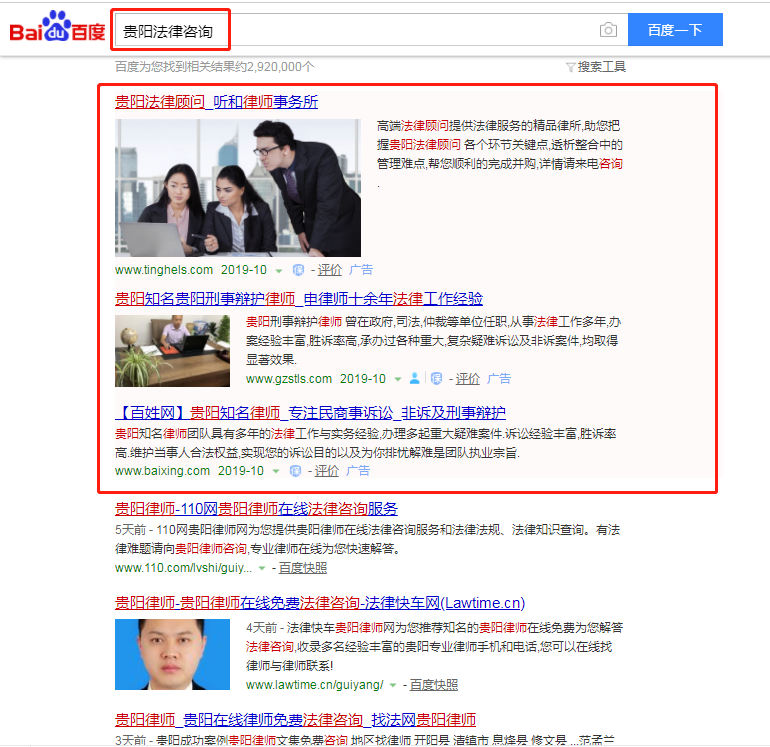
Task: Expand dropdown arrow after www.110.com URL
Action: click(x=262, y=568)
